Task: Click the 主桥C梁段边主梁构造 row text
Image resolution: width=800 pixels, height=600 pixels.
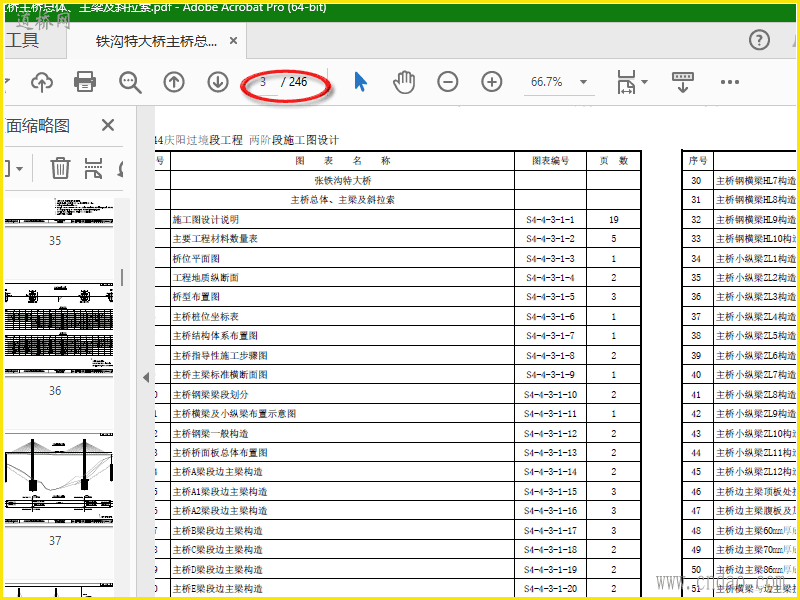Action: 217,549
